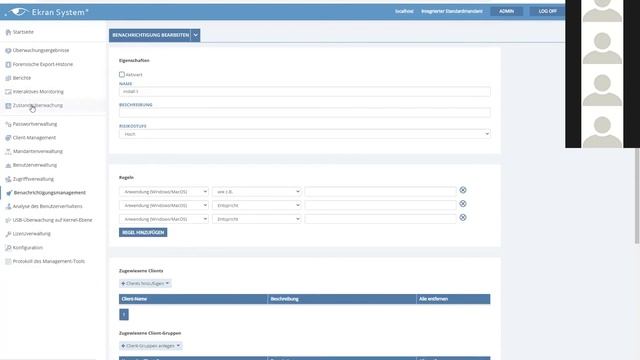Click the Berichte sidebar icon

coord(8,78)
